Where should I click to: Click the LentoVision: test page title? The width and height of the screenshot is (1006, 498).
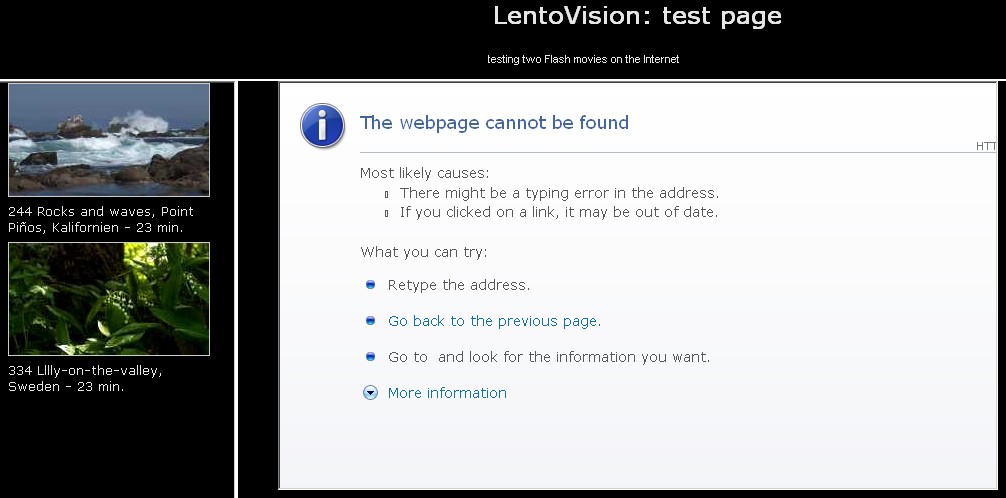(x=637, y=16)
